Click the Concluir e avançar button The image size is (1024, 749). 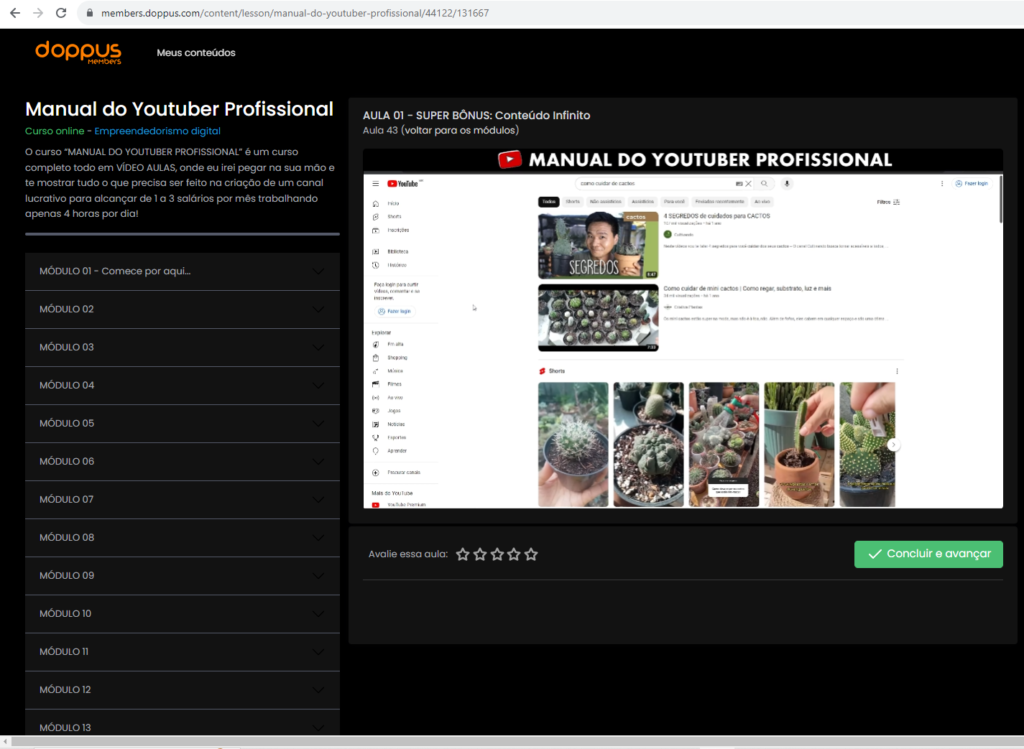pyautogui.click(x=928, y=554)
